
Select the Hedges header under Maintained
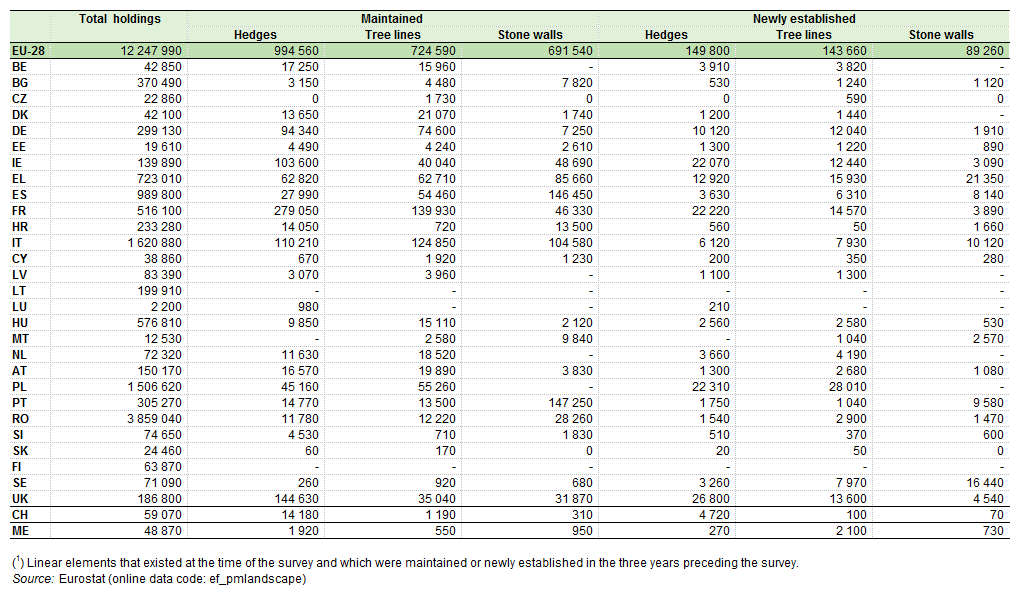coord(255,35)
